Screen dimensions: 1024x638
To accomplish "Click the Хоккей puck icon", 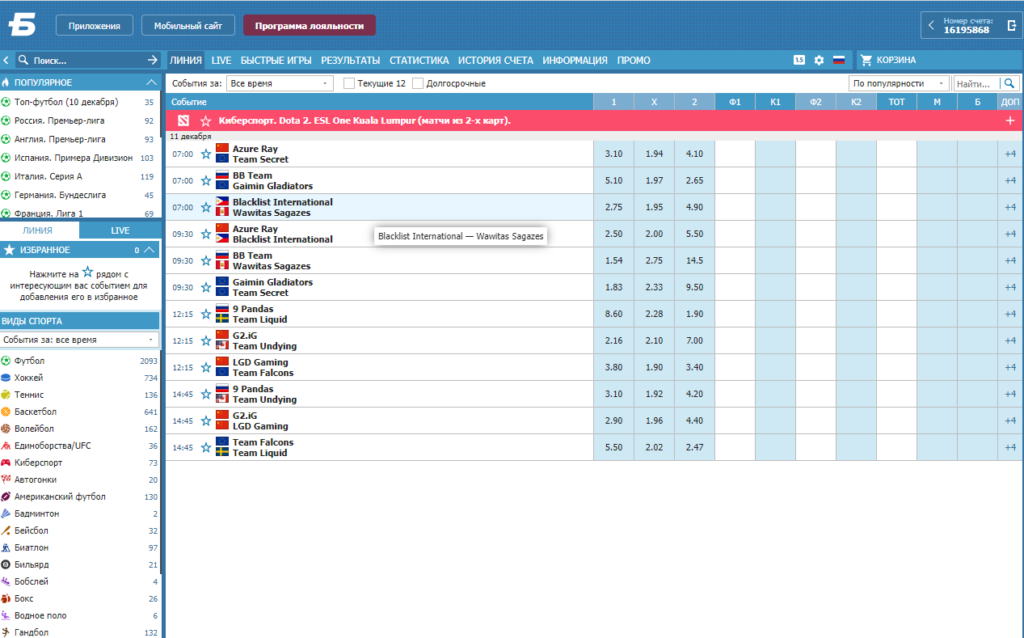I will [6, 377].
